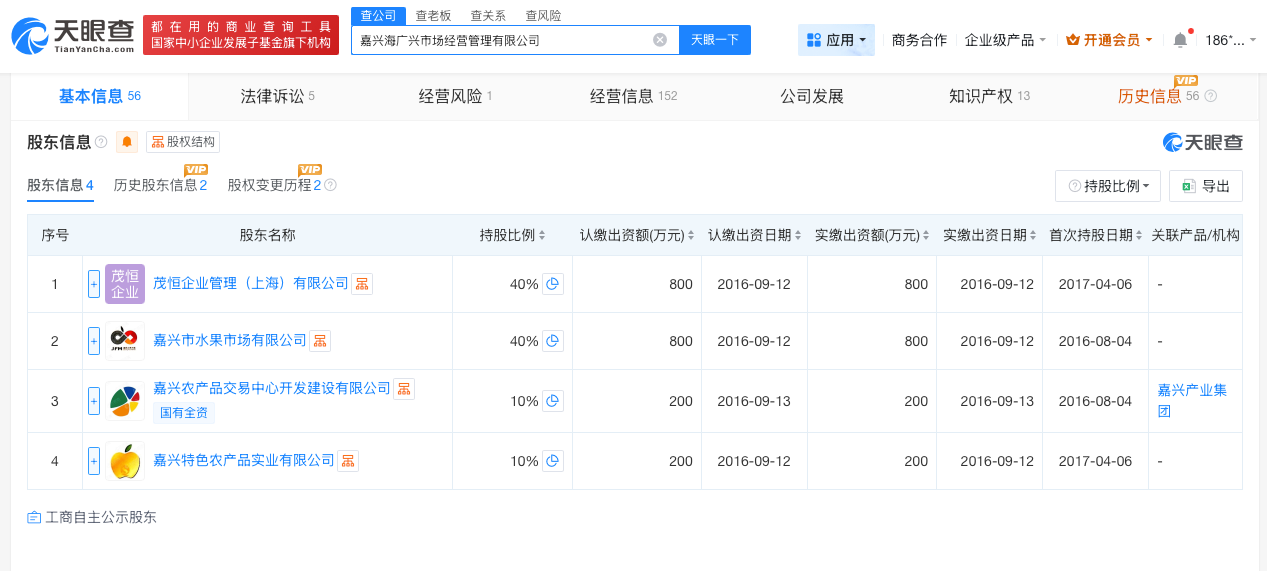The image size is (1267, 571).
Task: Select 查公司 search mode tab
Action: click(378, 15)
